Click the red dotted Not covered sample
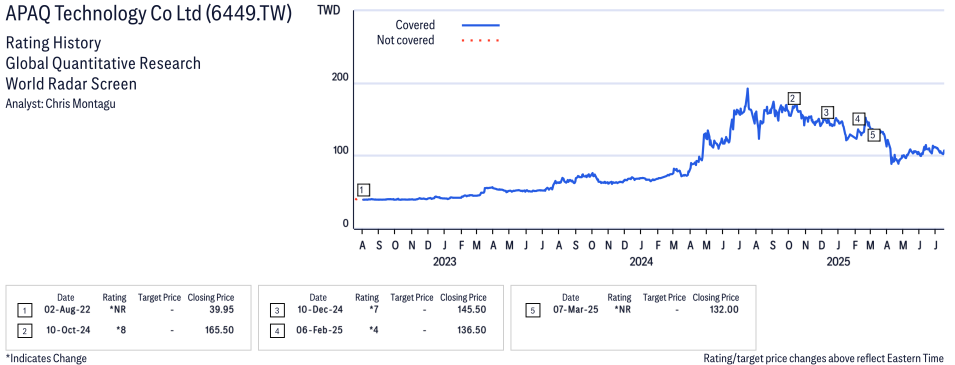The width and height of the screenshot is (955, 365). coord(481,41)
